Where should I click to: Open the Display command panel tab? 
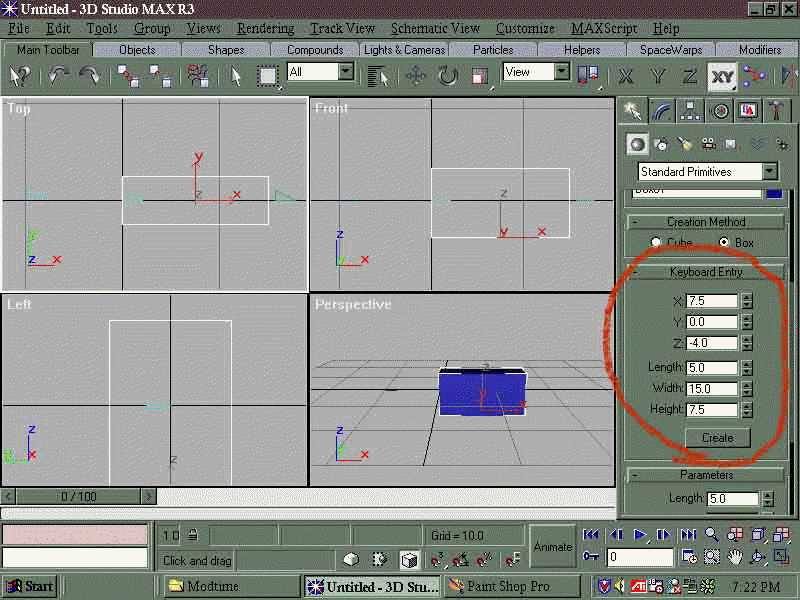pyautogui.click(x=748, y=111)
